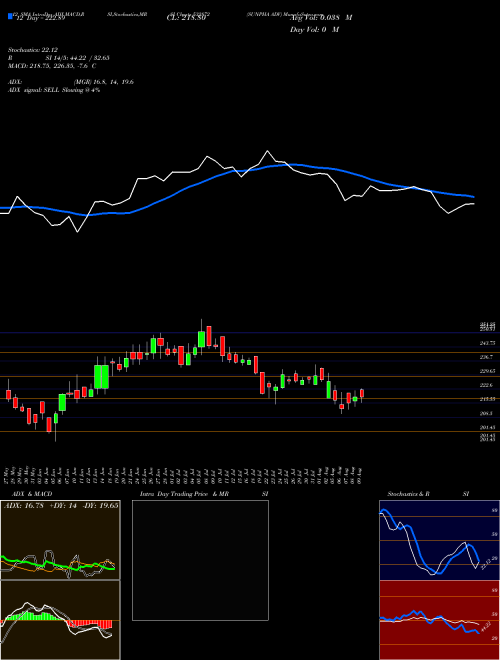Click the last red candlestick on the right
Image resolution: width=500 pixels, height=660 pixels.
point(362,393)
